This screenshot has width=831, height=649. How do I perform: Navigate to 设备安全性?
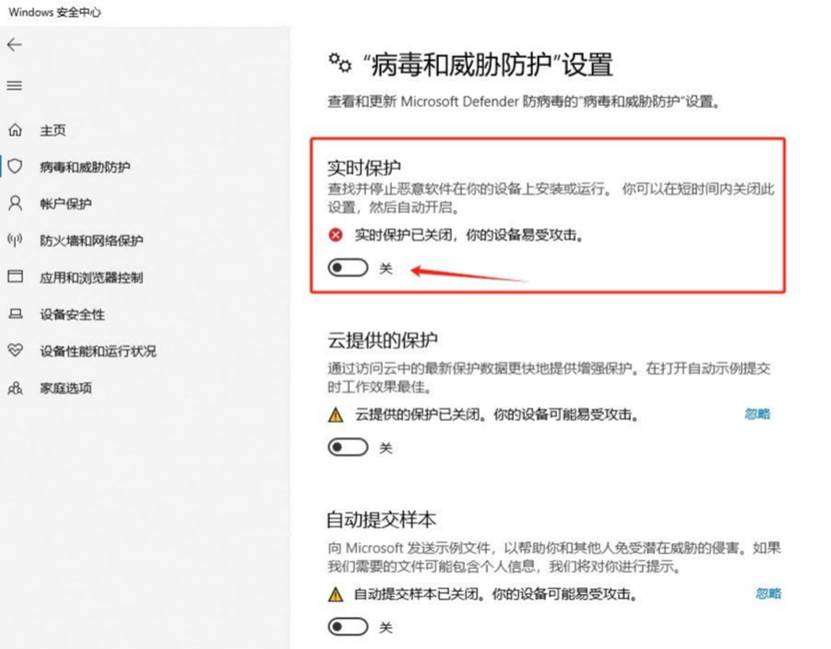pyautogui.click(x=73, y=314)
